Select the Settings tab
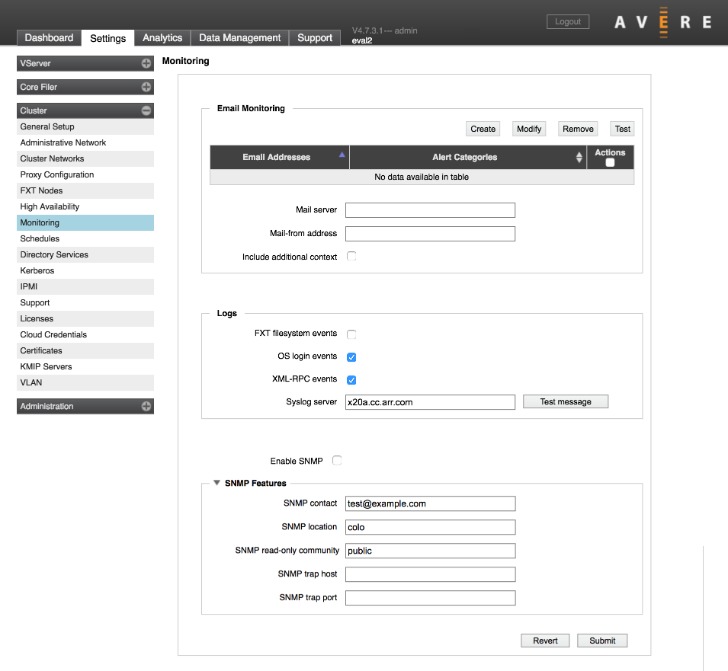This screenshot has width=728, height=671. click(108, 38)
